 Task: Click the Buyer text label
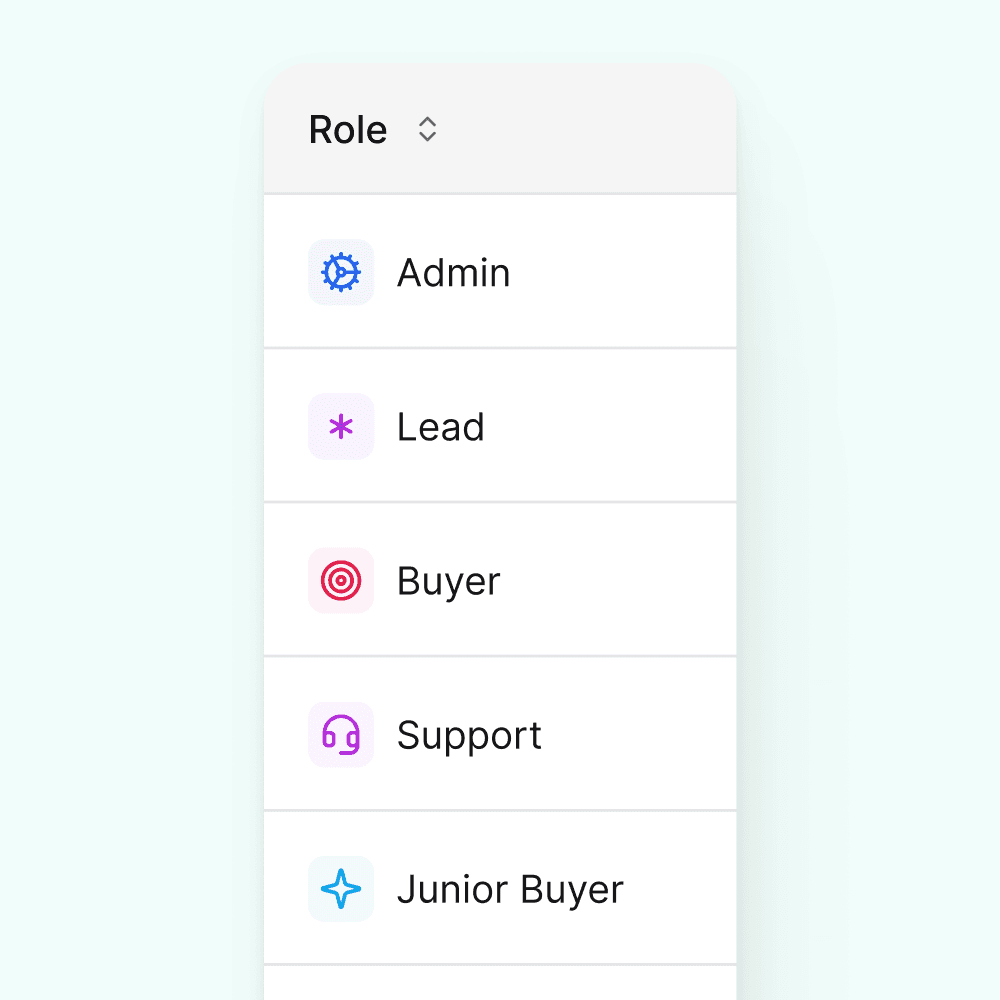[448, 580]
